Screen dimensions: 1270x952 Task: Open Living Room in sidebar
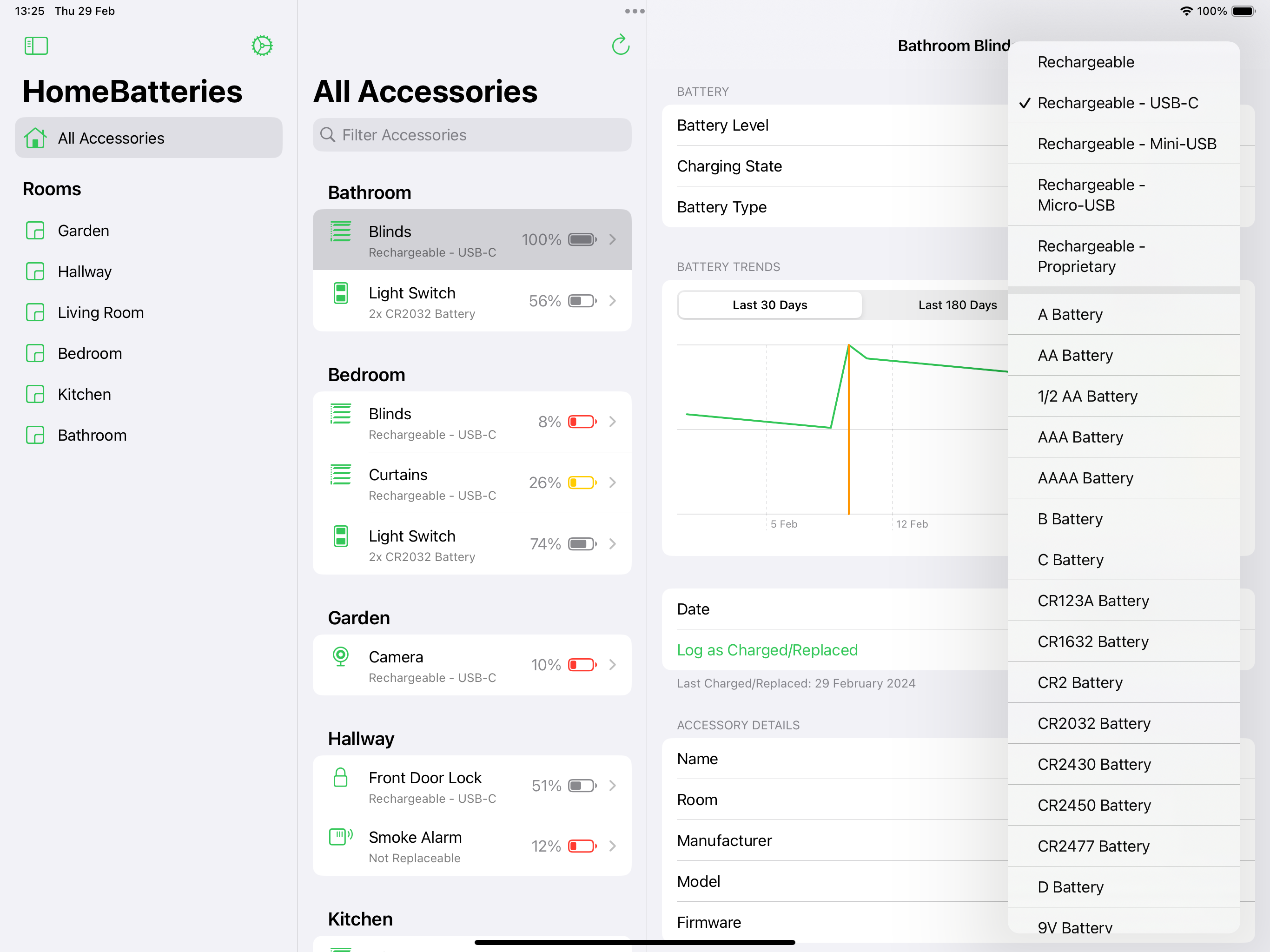coord(149,312)
